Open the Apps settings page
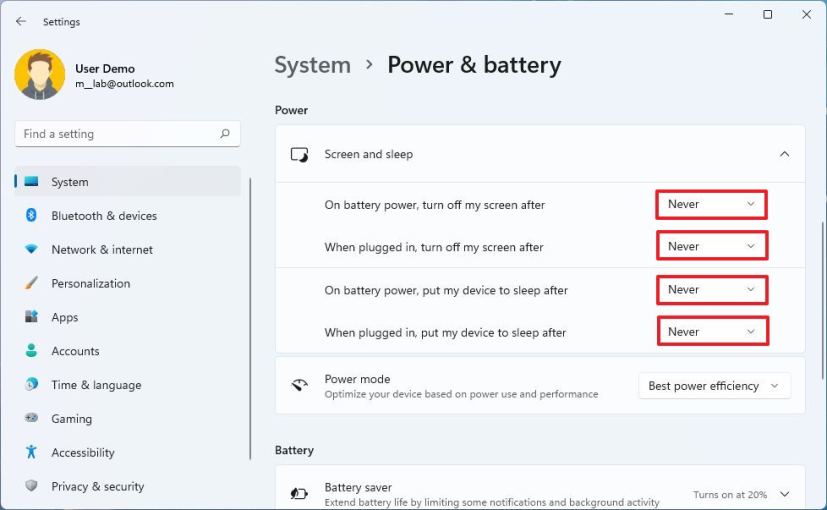Viewport: 827px width, 510px height. point(65,318)
